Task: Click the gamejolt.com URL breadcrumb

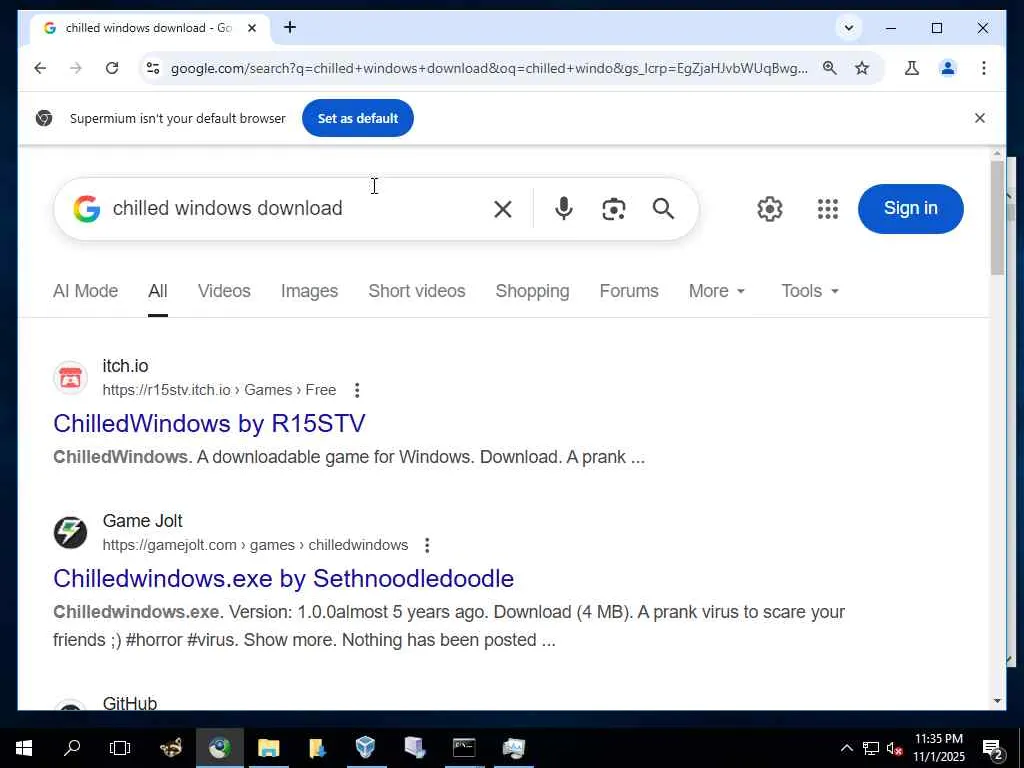Action: tap(255, 545)
